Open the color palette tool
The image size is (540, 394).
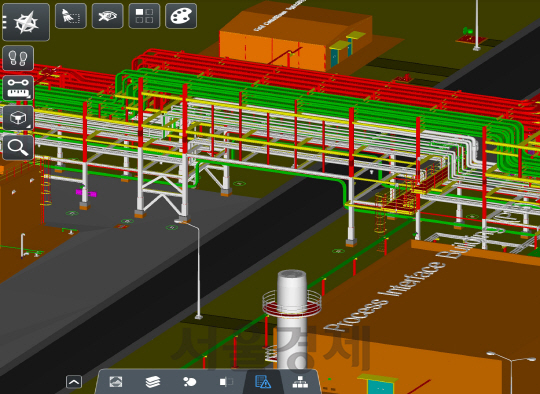[181, 16]
